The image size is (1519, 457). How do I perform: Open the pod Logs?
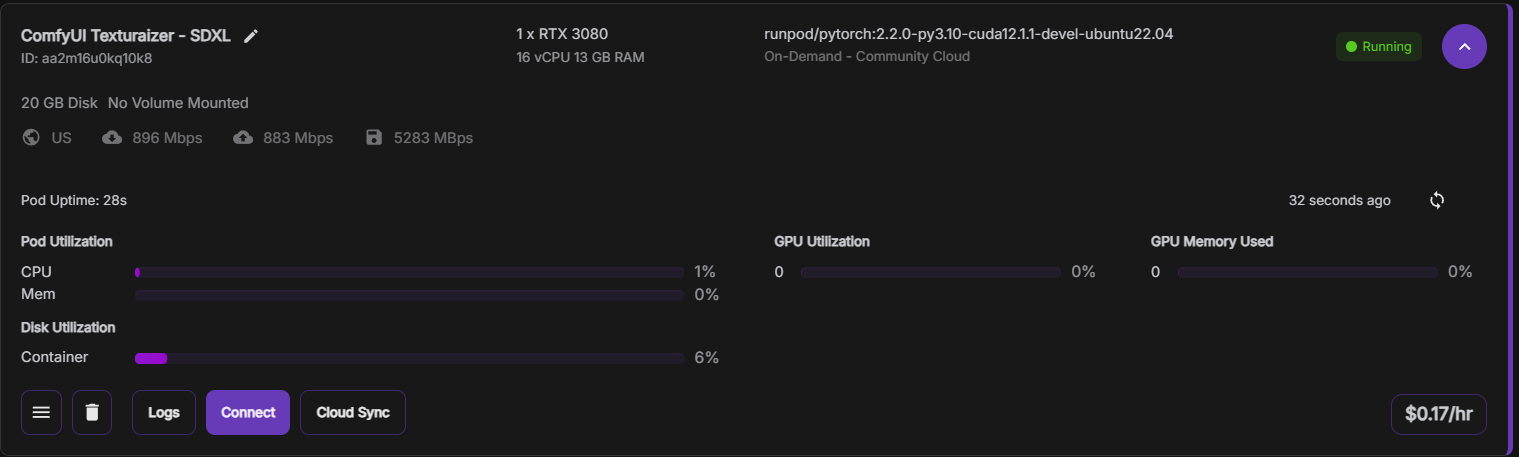[x=164, y=412]
